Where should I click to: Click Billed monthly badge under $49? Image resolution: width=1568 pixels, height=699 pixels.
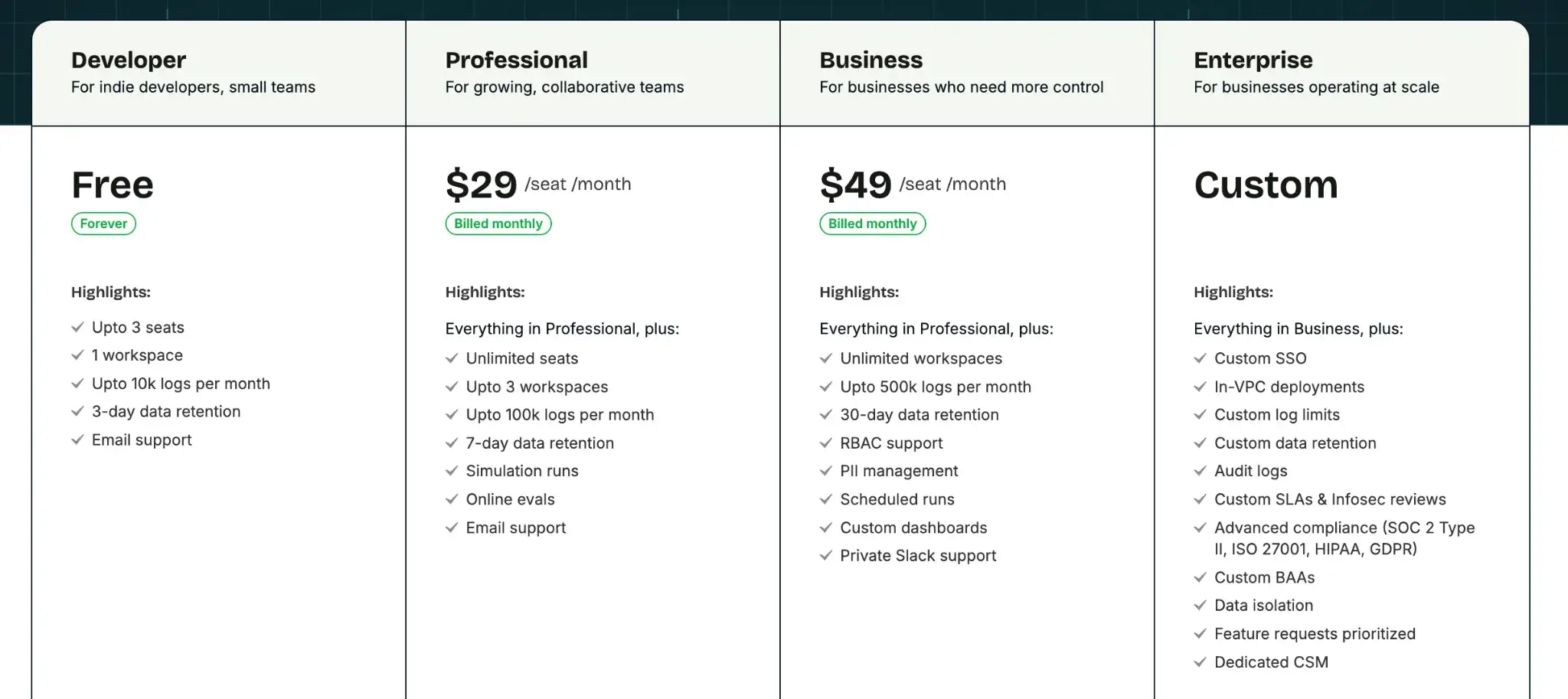(872, 224)
